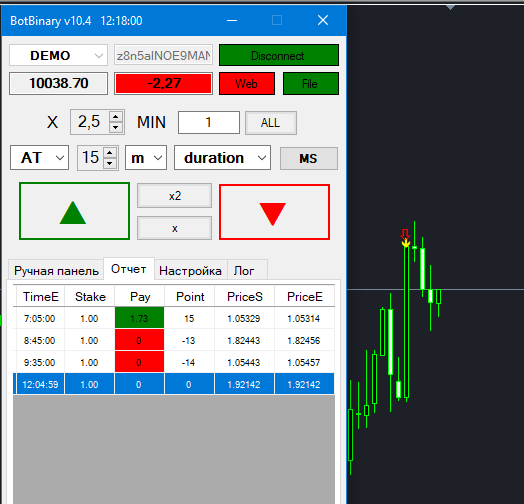
Task: Click the green File button
Action: tap(311, 83)
